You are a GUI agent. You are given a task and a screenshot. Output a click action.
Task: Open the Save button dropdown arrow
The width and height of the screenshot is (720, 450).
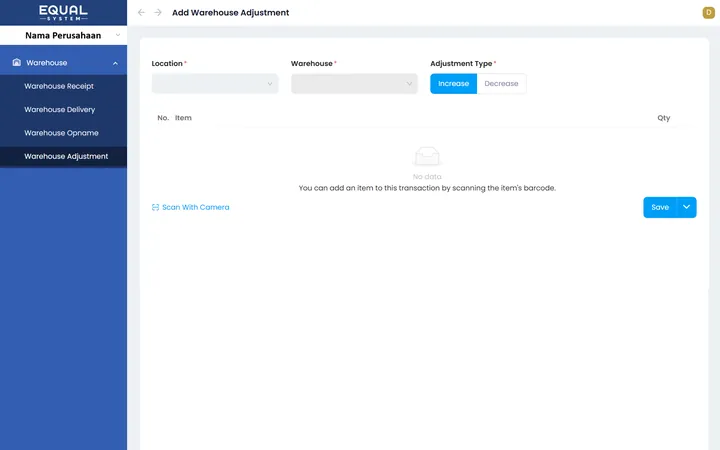tap(686, 207)
